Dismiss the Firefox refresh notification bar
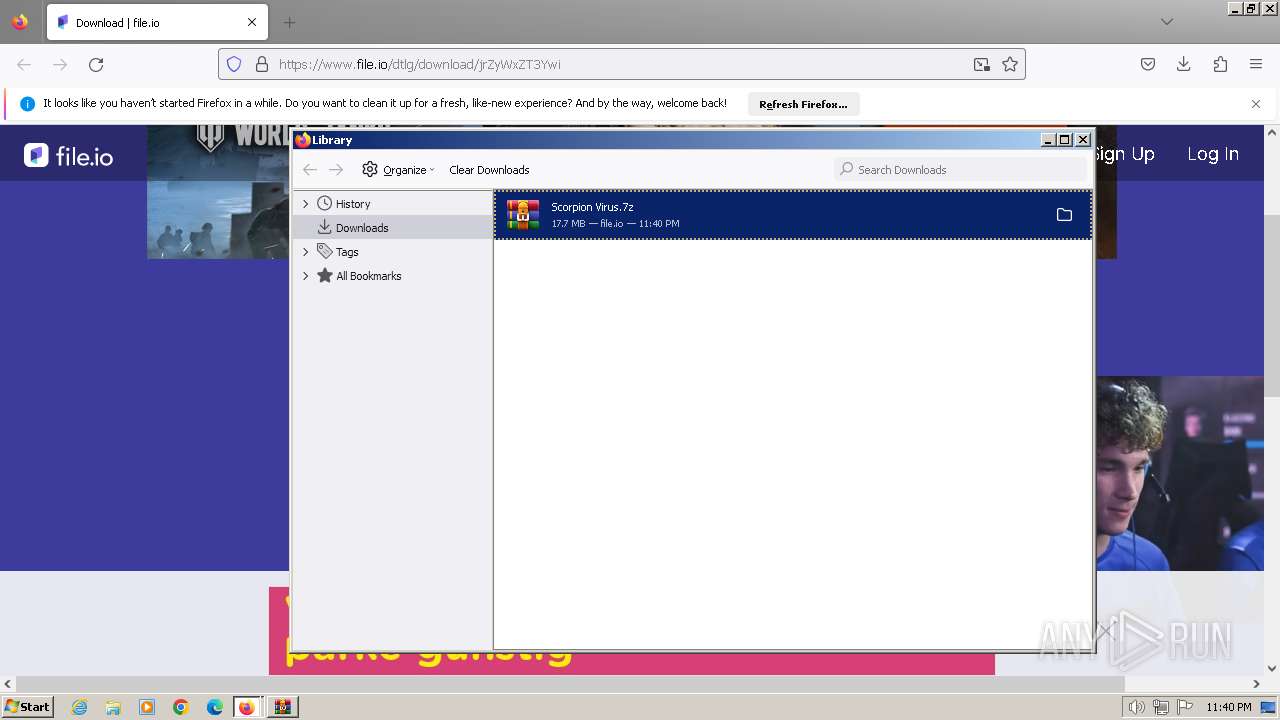Image resolution: width=1280 pixels, height=720 pixels. point(1256,104)
